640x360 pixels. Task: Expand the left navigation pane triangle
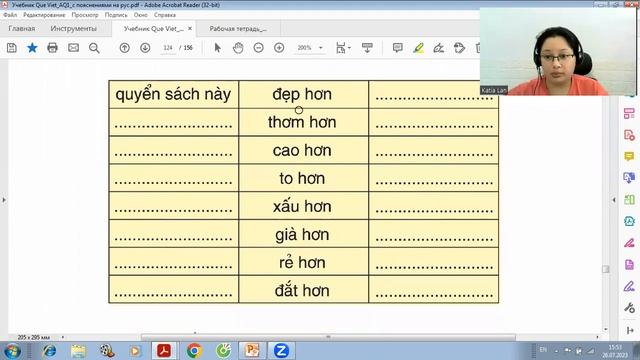(4, 200)
